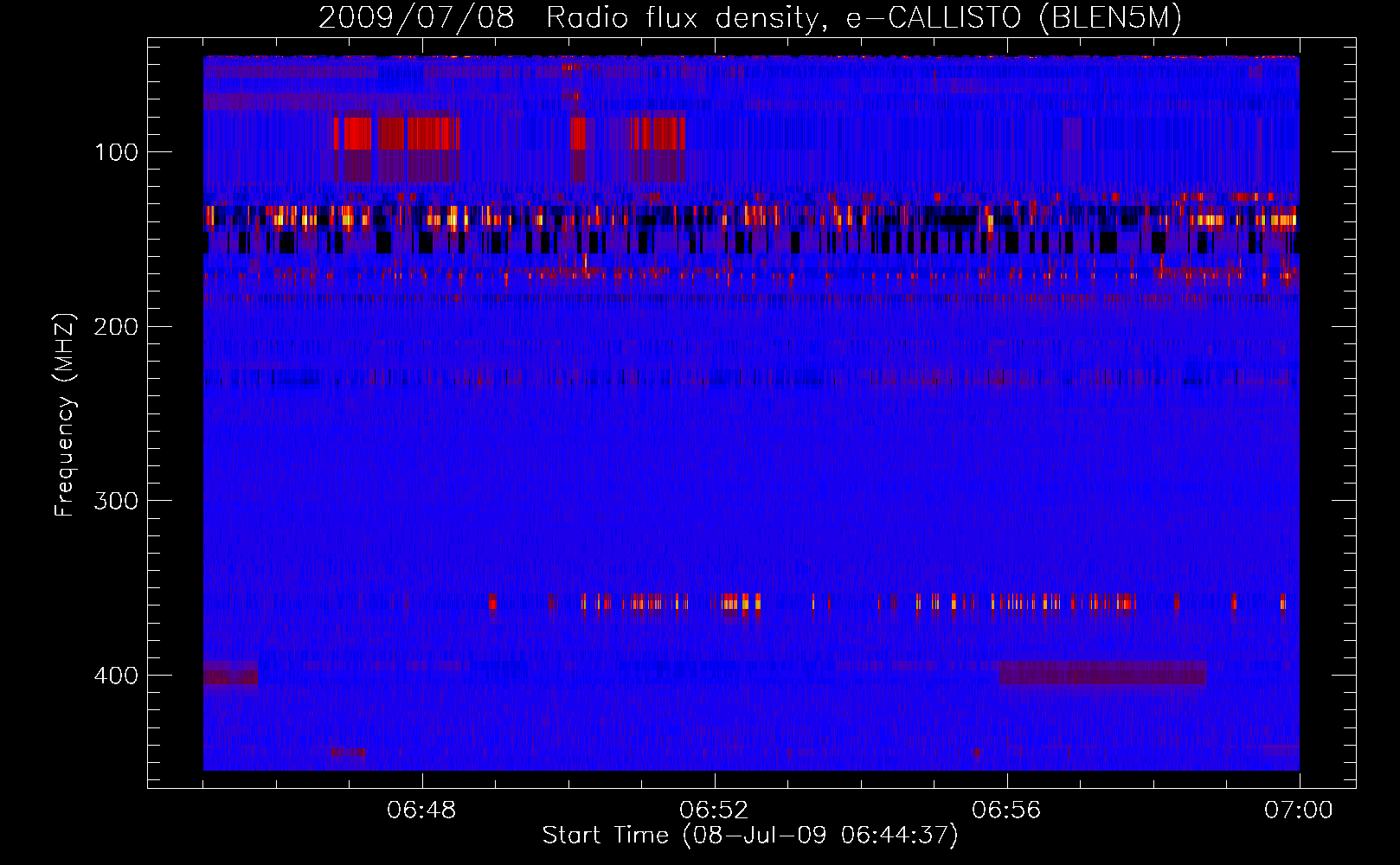Click the 06:48 time tick label
Screen dimensions: 1400x865
point(421,811)
